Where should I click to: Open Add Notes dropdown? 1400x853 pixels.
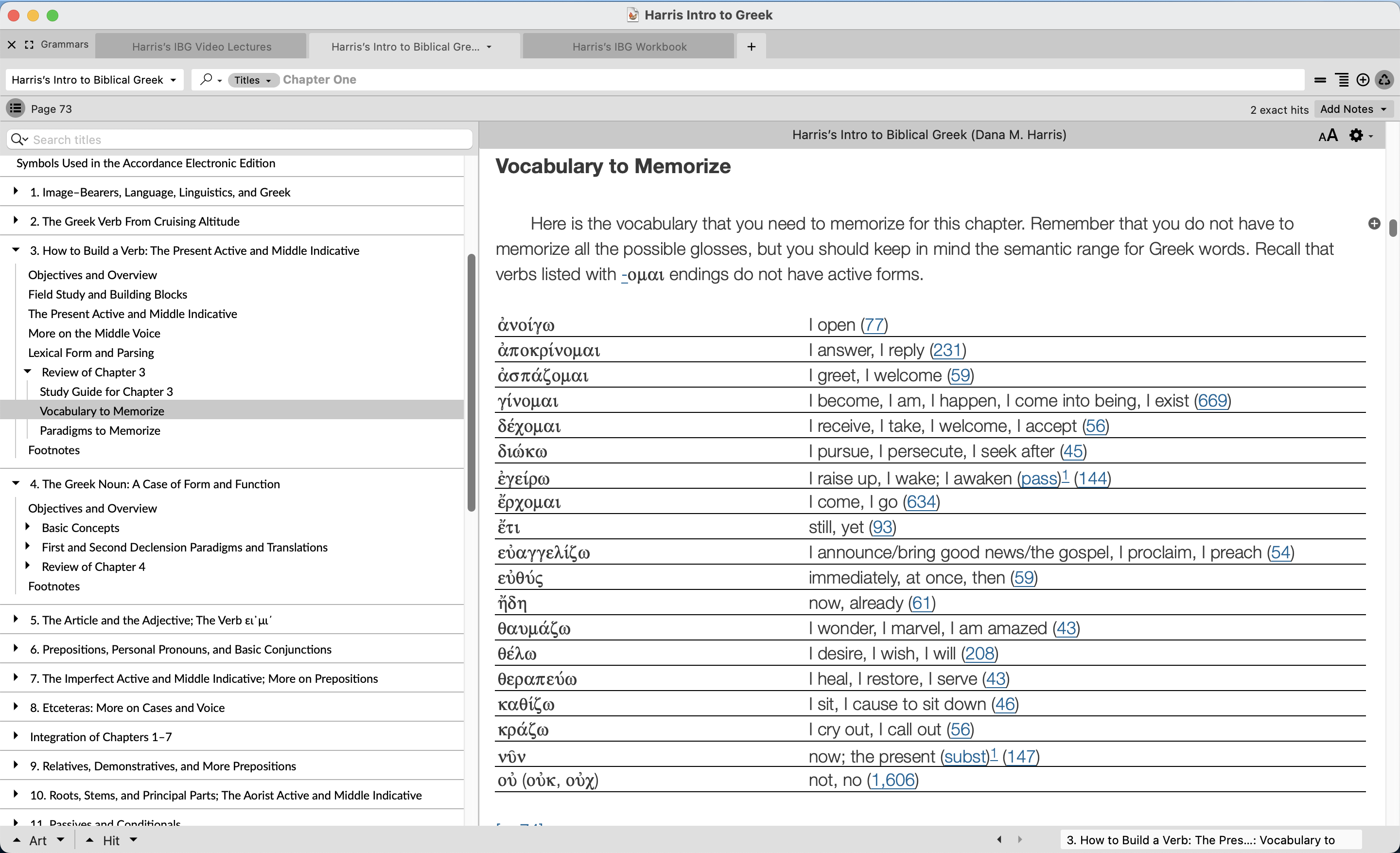click(x=1353, y=108)
